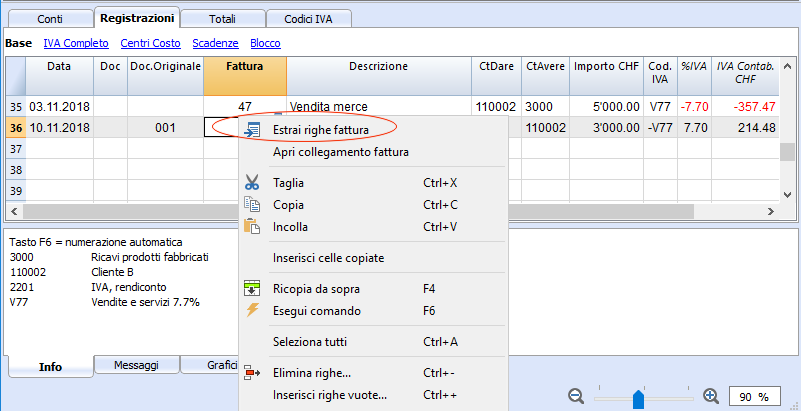
Task: Zoom out with the minus magnifier
Action: [576, 396]
